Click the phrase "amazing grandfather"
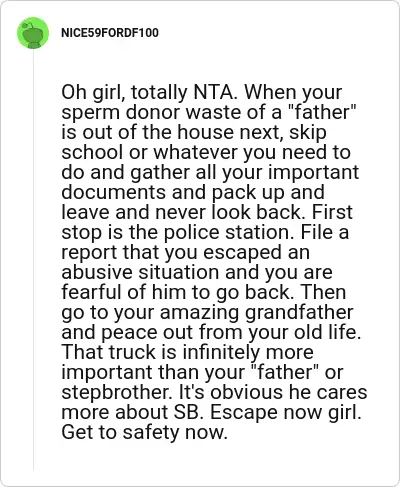Viewport: 400px width, 487px height. [256, 312]
